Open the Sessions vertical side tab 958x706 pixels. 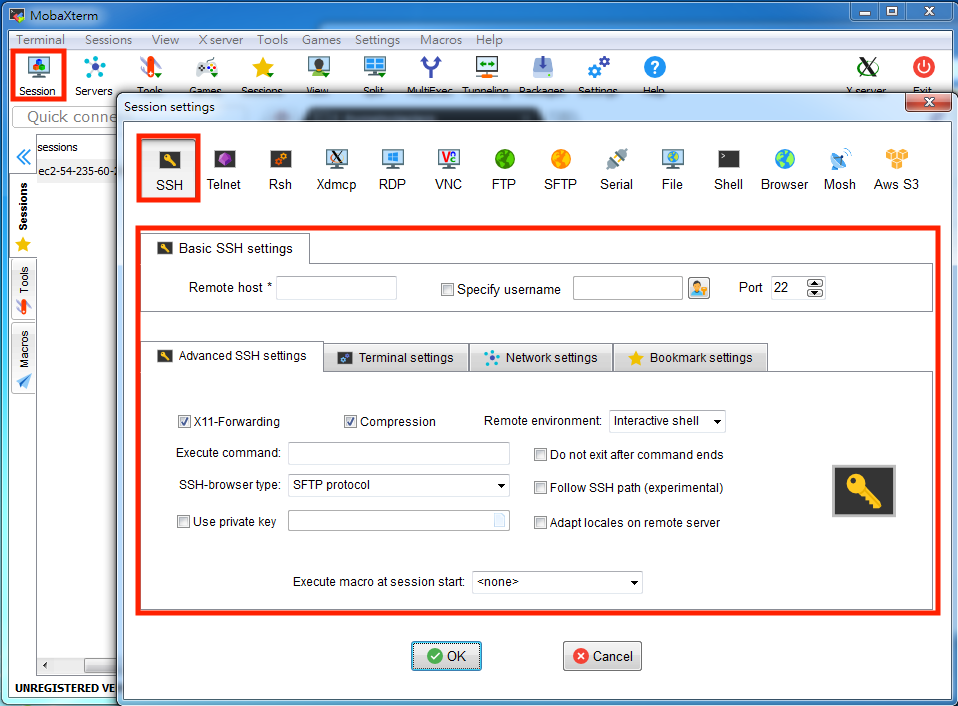coord(23,215)
